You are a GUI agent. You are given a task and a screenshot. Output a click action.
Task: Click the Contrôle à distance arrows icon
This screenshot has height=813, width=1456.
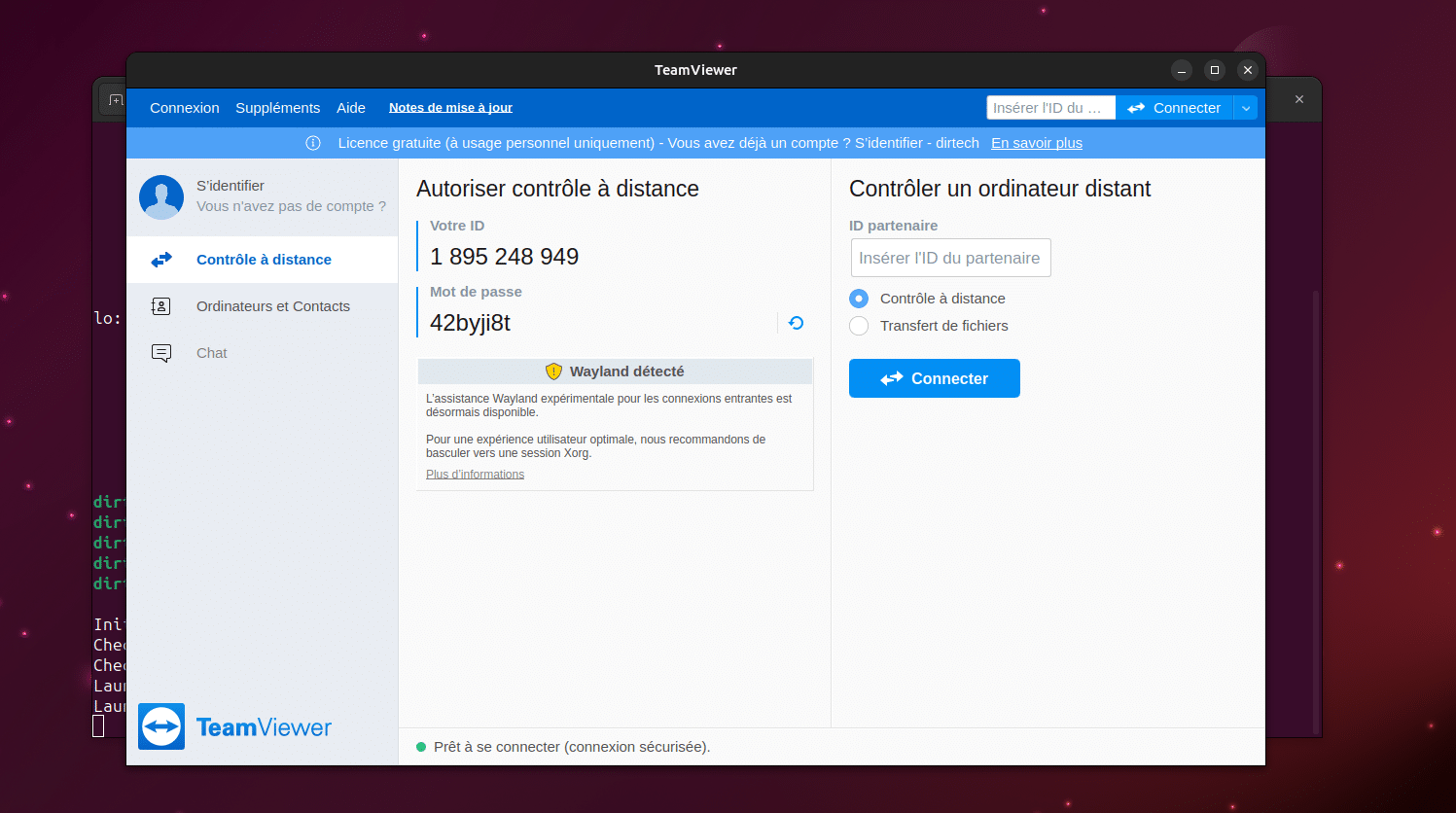point(161,260)
